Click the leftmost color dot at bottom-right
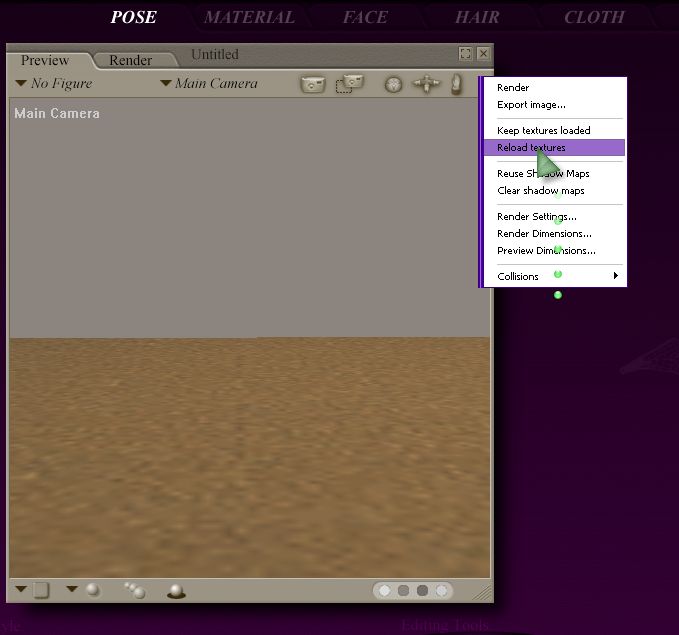Viewport: 679px width, 635px height. (384, 591)
